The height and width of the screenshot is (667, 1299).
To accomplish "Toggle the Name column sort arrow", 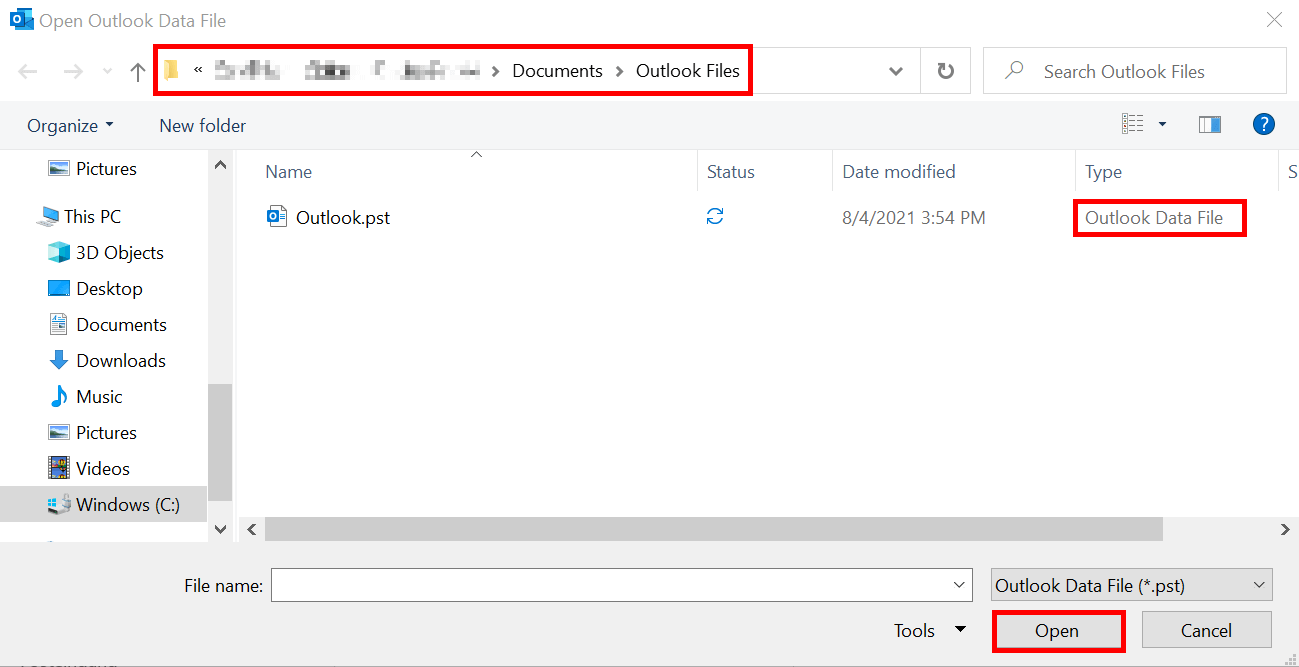I will click(476, 156).
